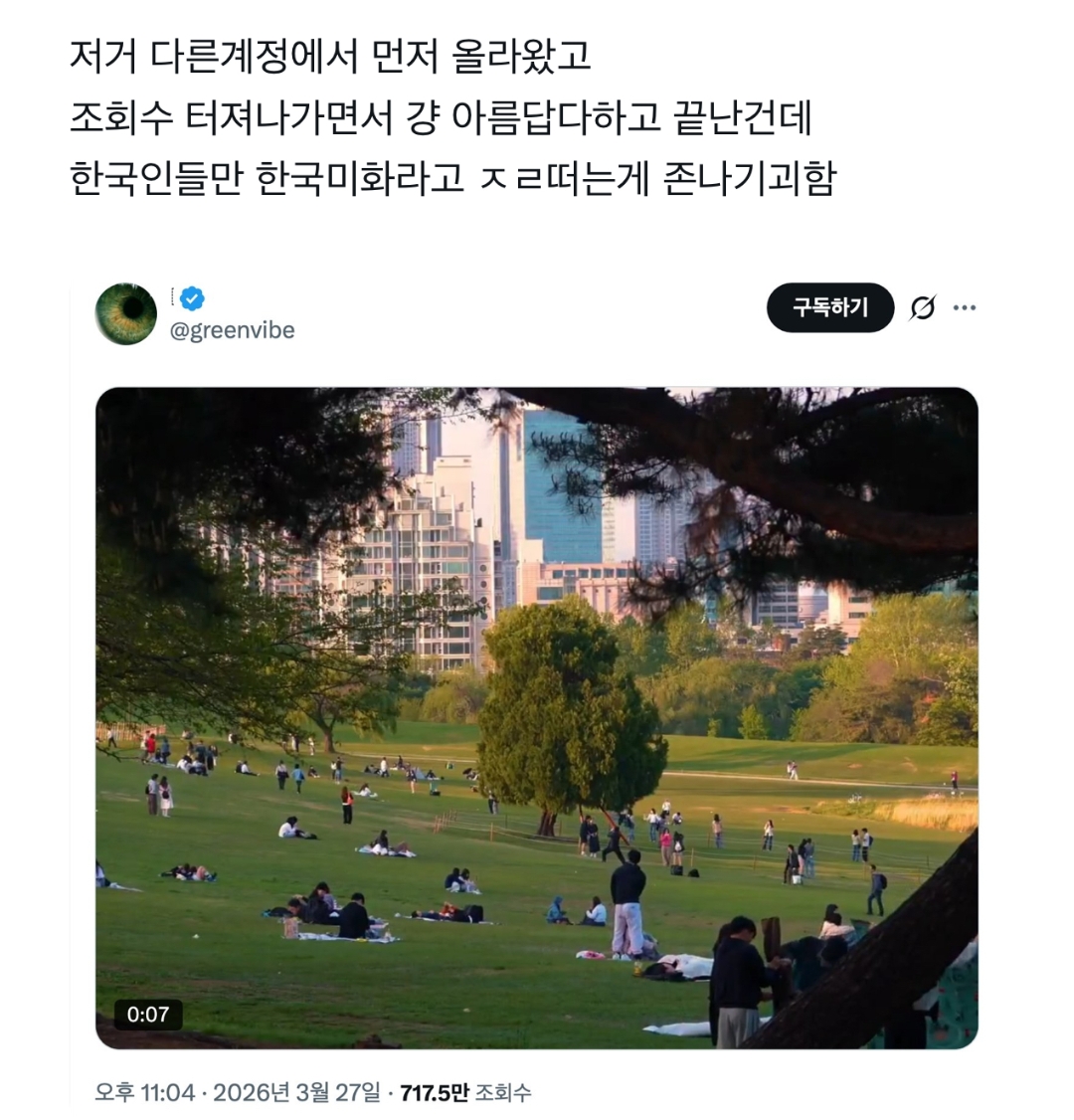Screen dimensions: 1074x1120
Task: Click the 2026년 3월 27일 date
Action: (296, 1092)
